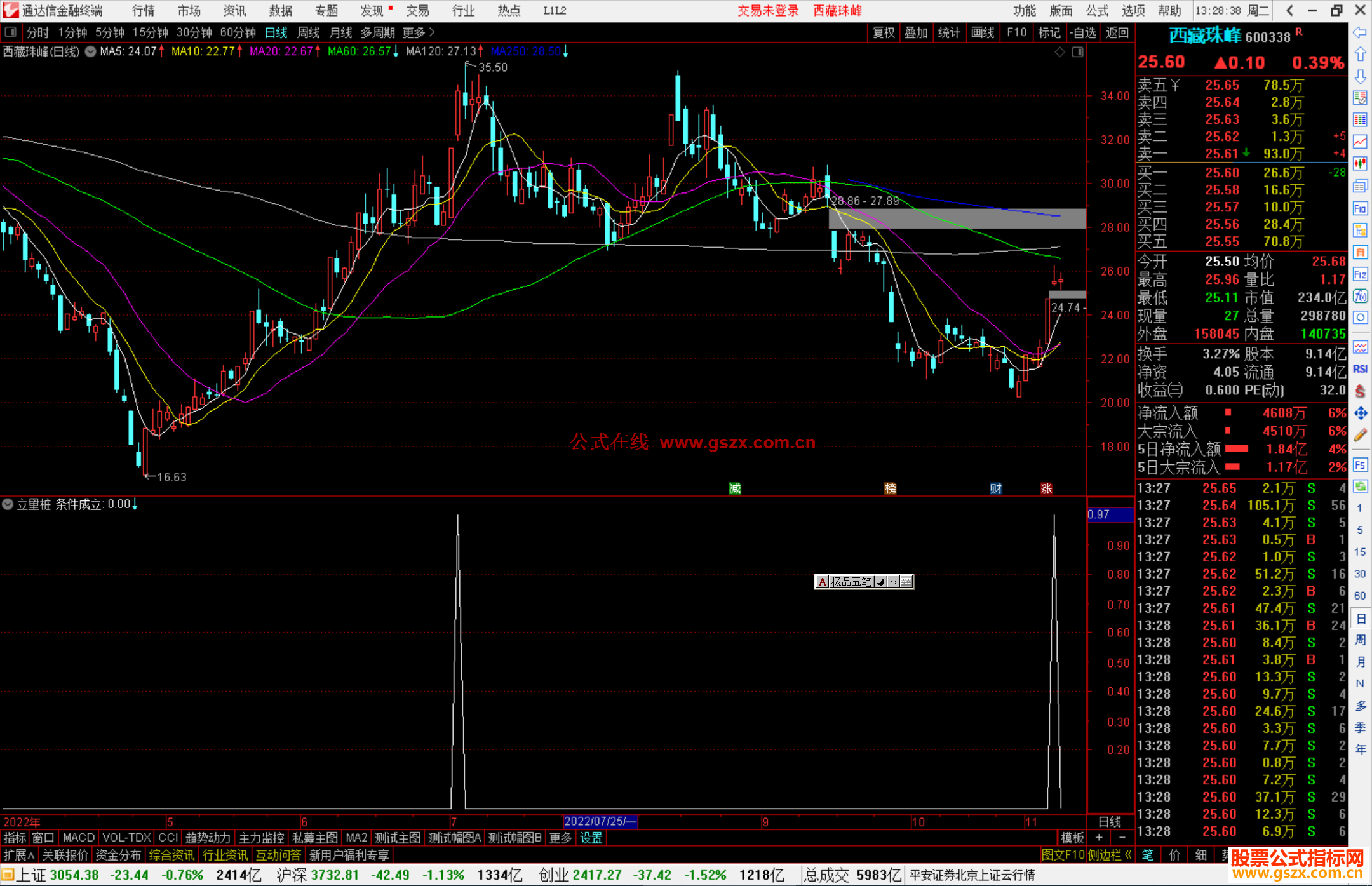The height and width of the screenshot is (886, 1372).
Task: Select the pencil drawing tool icon
Action: (1360, 435)
